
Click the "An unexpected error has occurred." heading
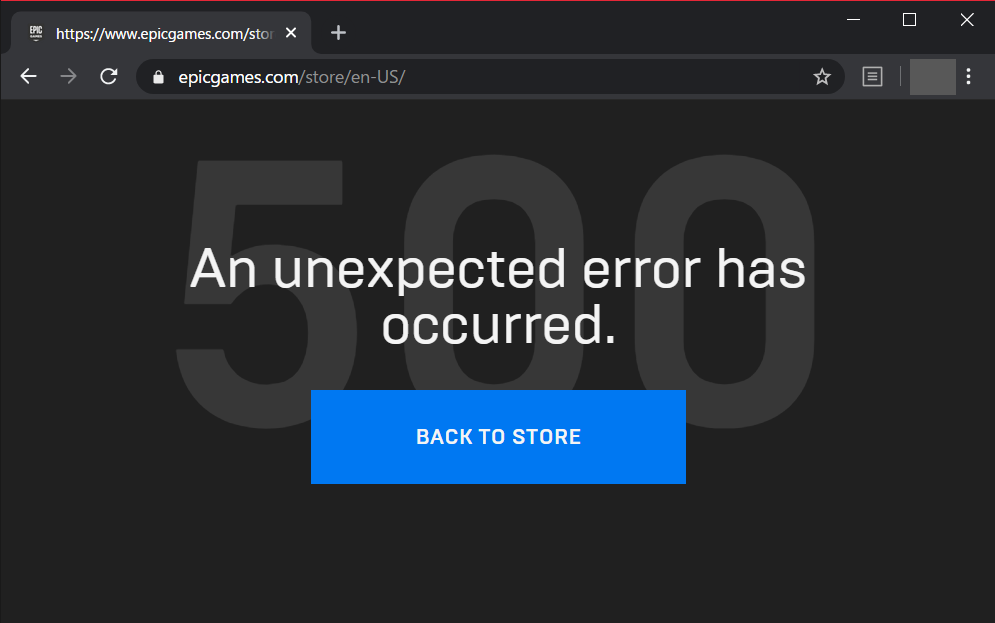pos(498,296)
